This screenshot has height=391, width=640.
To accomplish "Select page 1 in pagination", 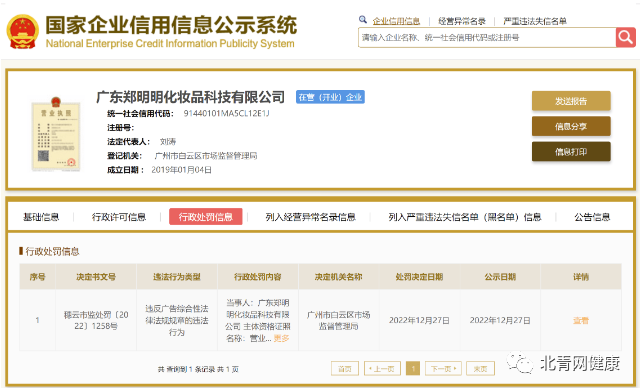I will [x=413, y=369].
